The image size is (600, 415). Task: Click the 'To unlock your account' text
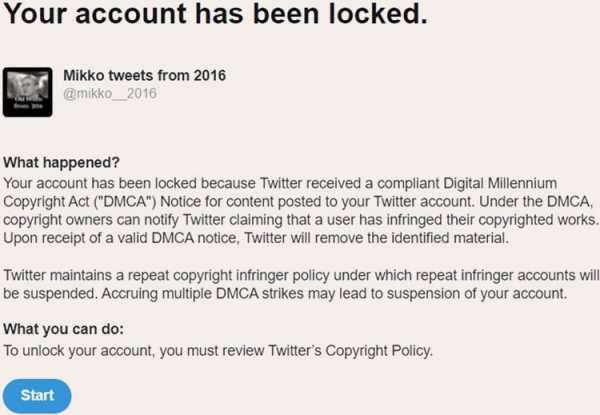[79, 351]
